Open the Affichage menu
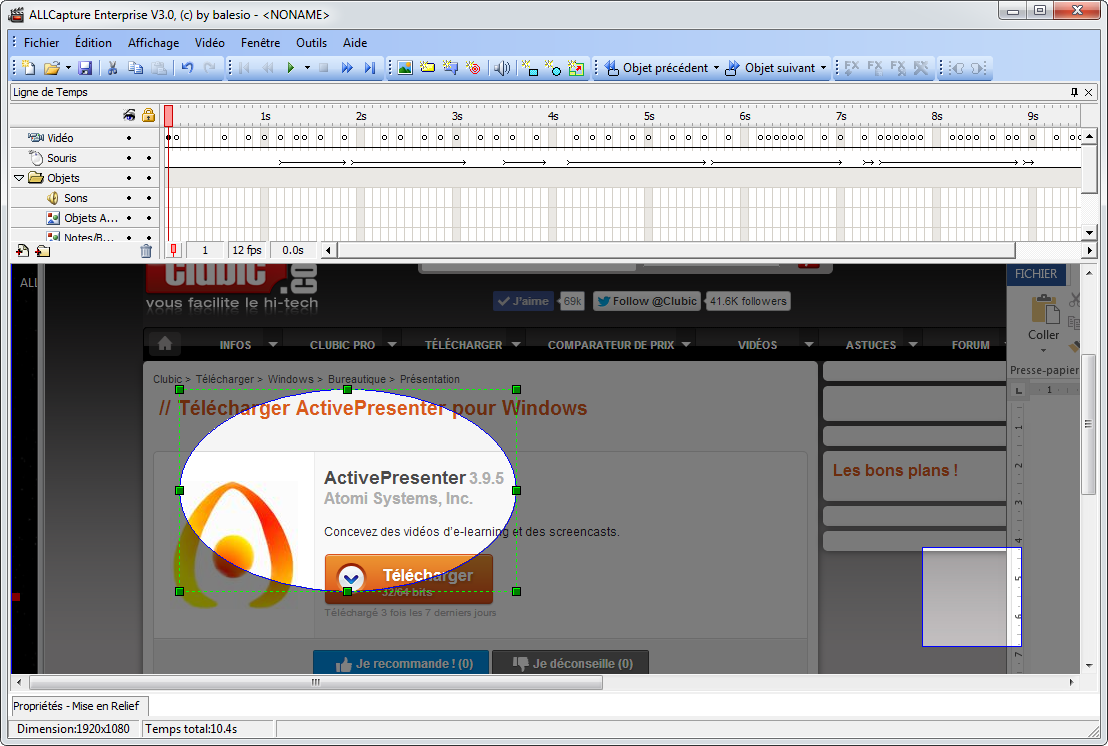The width and height of the screenshot is (1108, 746). (x=153, y=42)
